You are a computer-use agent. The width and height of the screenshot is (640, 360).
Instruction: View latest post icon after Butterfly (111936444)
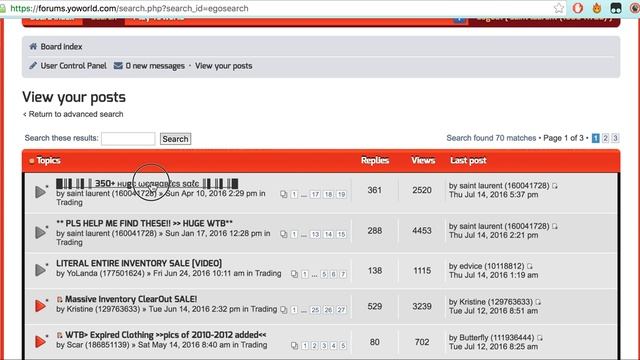click(540, 338)
